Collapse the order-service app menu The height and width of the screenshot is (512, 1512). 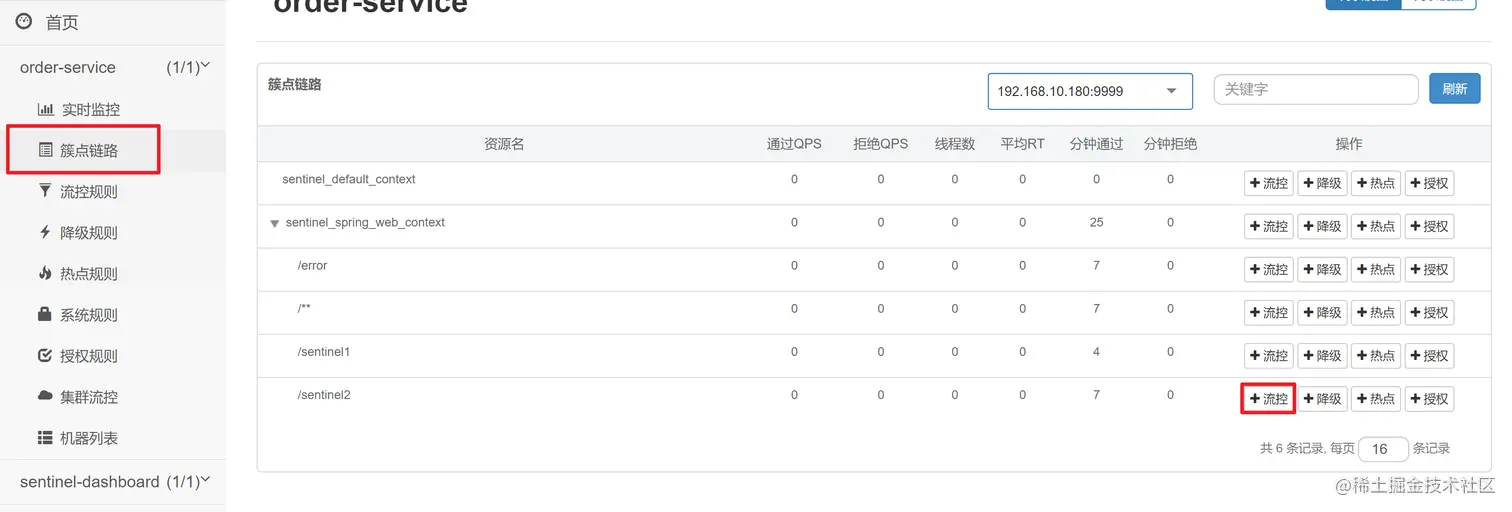[x=112, y=67]
